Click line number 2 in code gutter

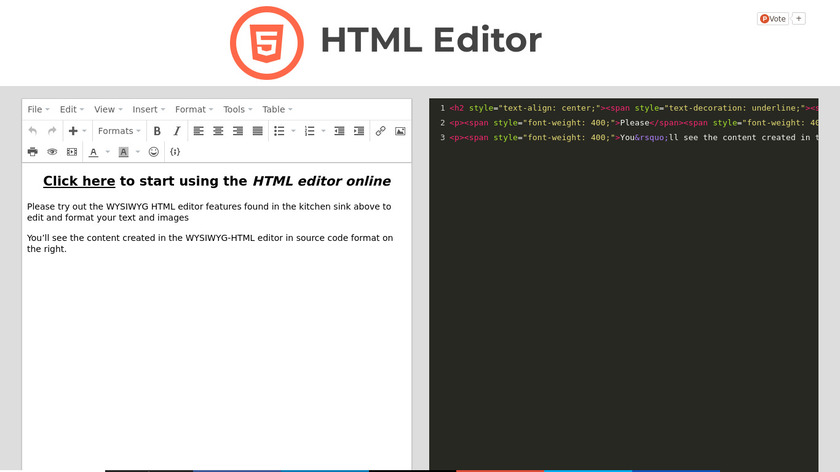pos(442,123)
